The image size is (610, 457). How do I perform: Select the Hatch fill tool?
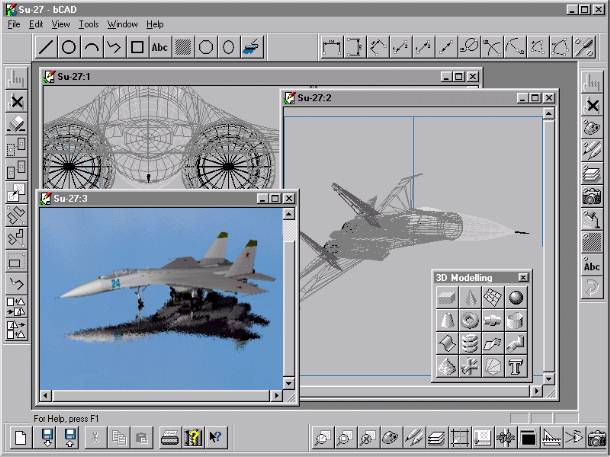coord(183,47)
